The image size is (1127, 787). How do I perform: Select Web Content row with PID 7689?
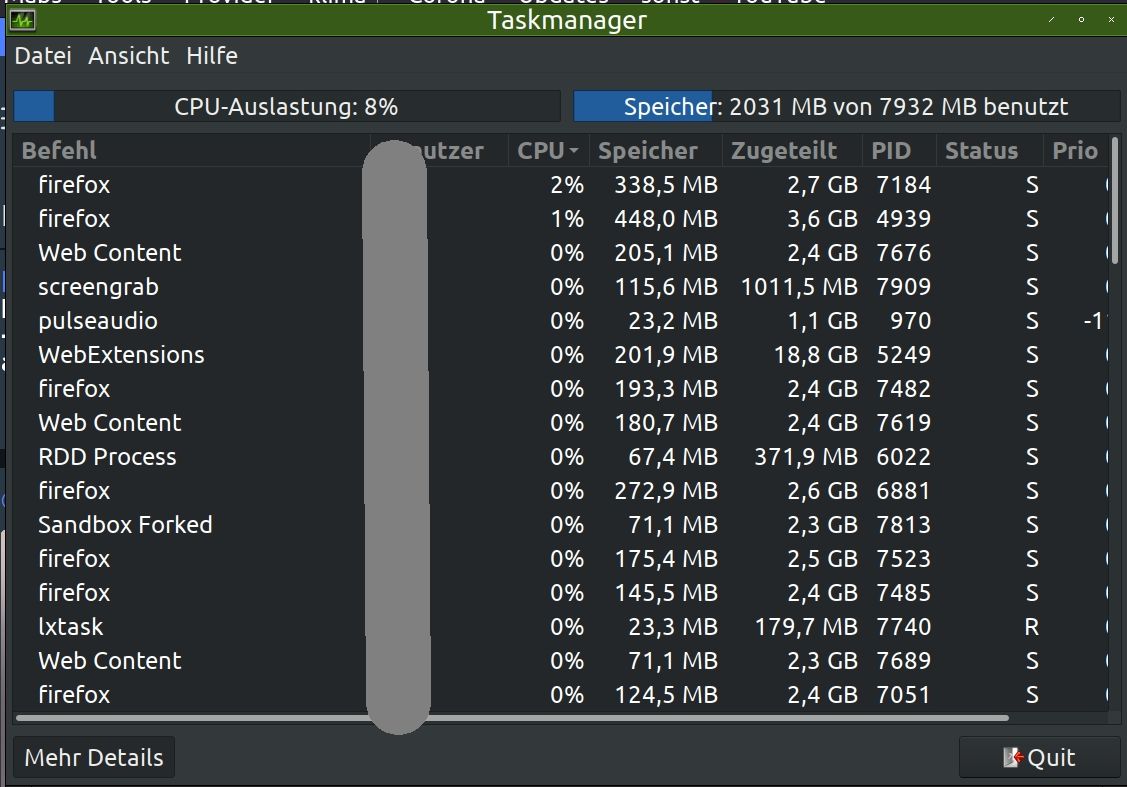[561, 661]
